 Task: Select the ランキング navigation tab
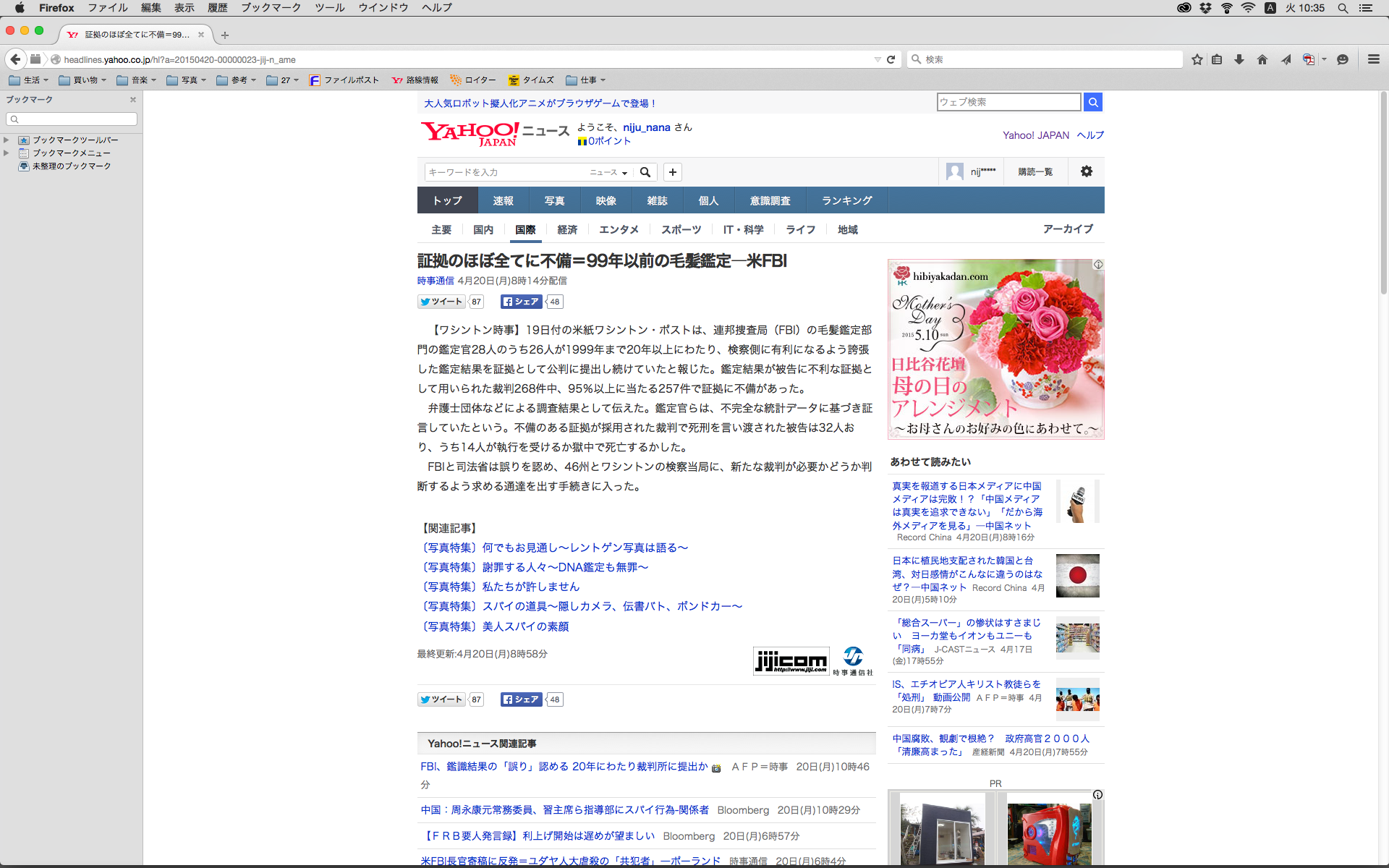point(846,200)
